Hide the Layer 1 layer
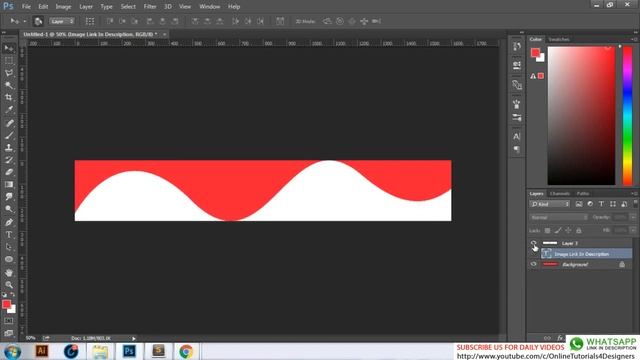Image resolution: width=640 pixels, height=360 pixels. pyautogui.click(x=533, y=243)
